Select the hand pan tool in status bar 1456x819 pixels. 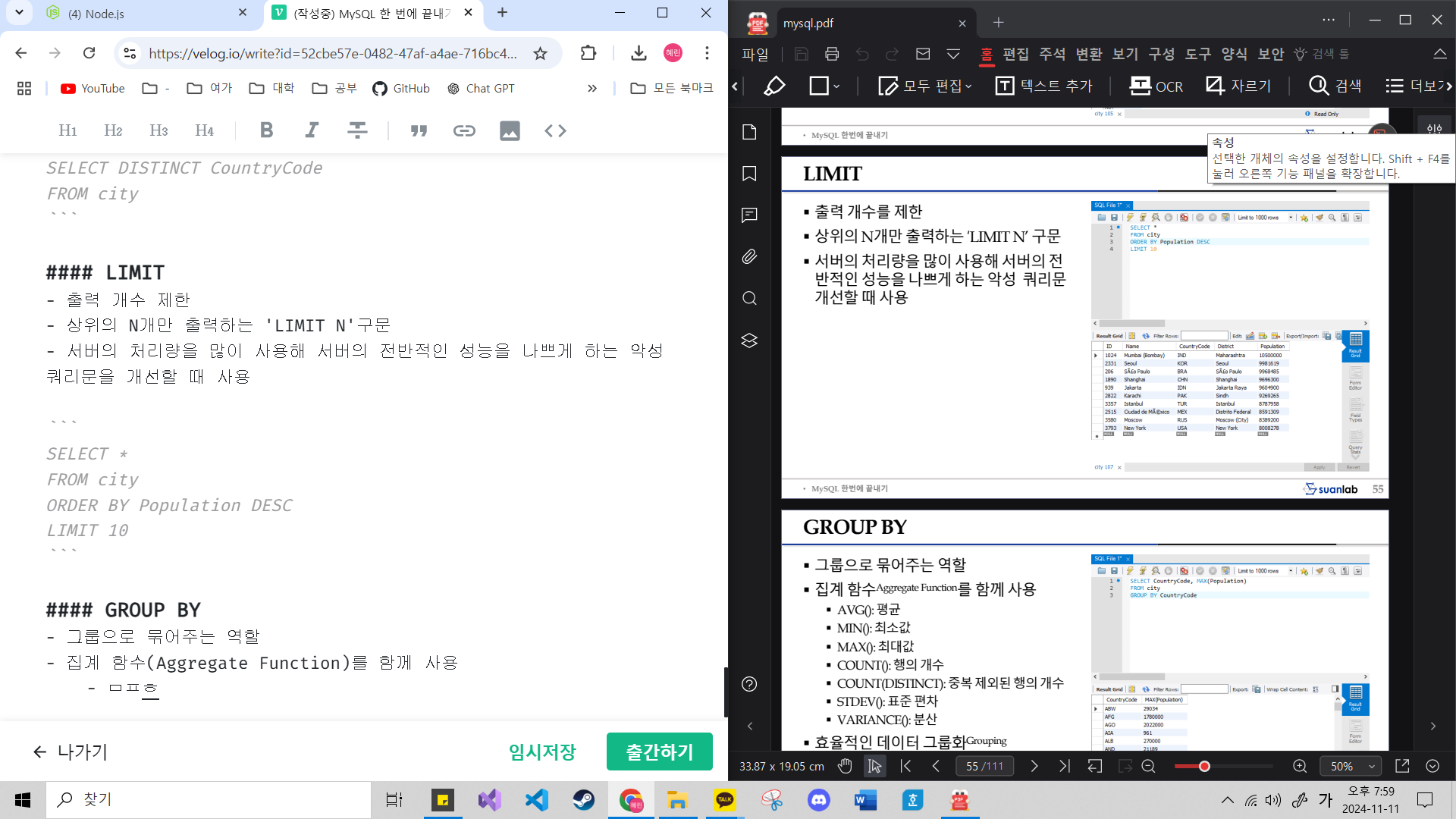click(845, 766)
